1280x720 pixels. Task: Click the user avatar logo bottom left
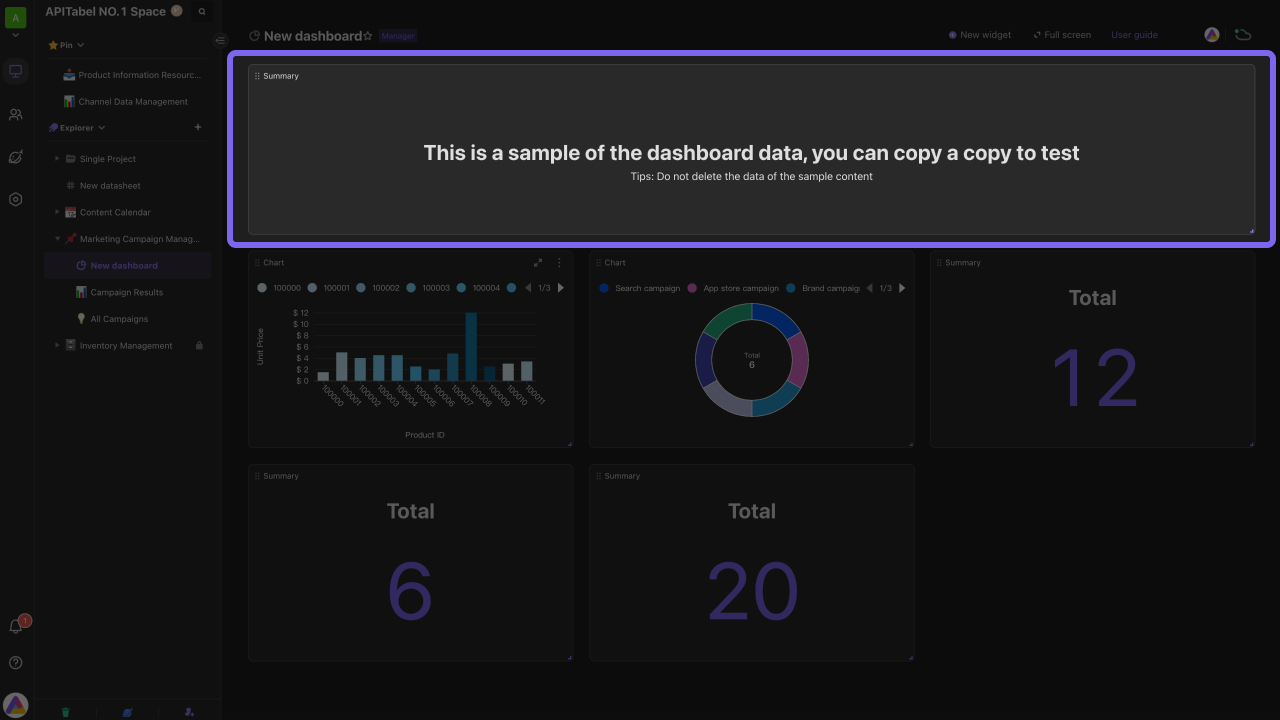(x=15, y=704)
